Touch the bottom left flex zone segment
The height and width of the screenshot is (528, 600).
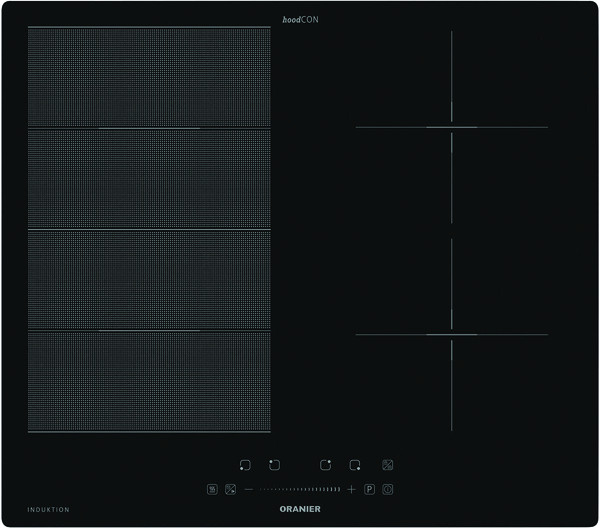click(x=149, y=381)
